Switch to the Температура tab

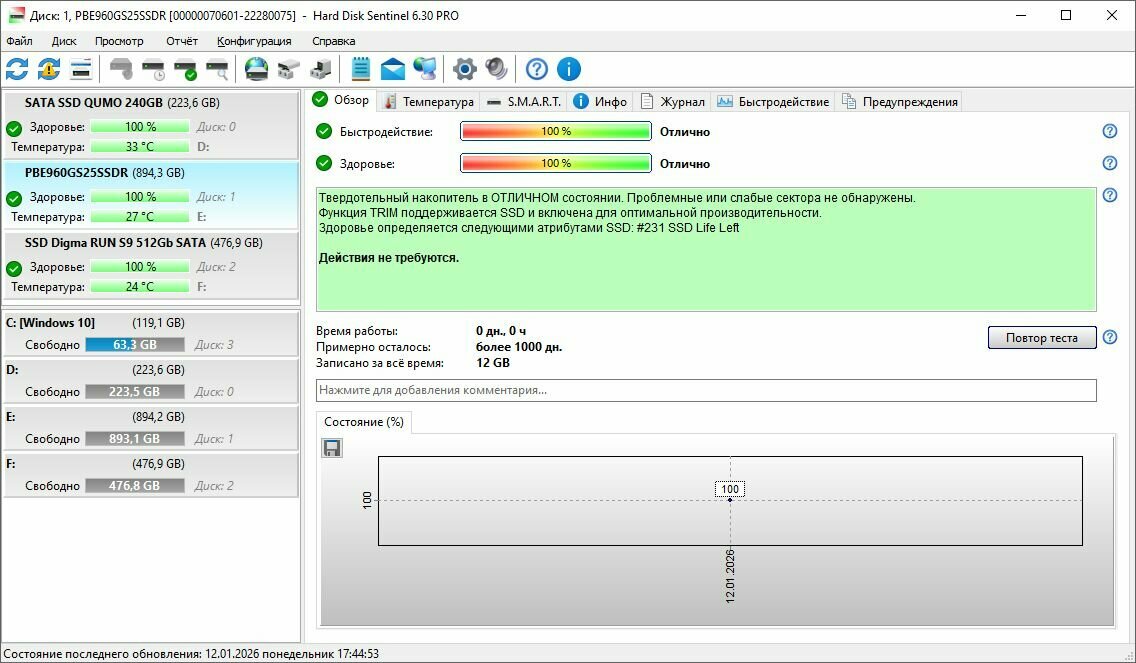pyautogui.click(x=429, y=101)
